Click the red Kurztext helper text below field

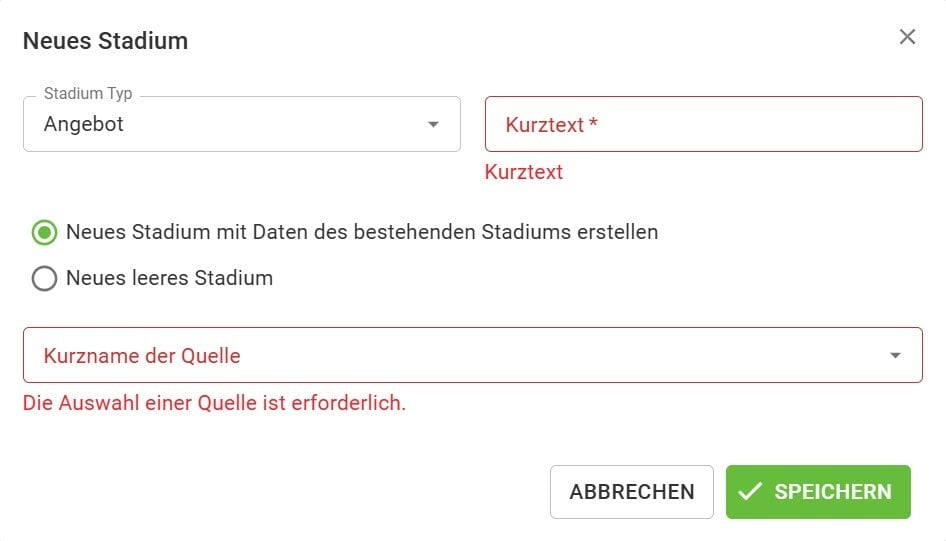[524, 172]
